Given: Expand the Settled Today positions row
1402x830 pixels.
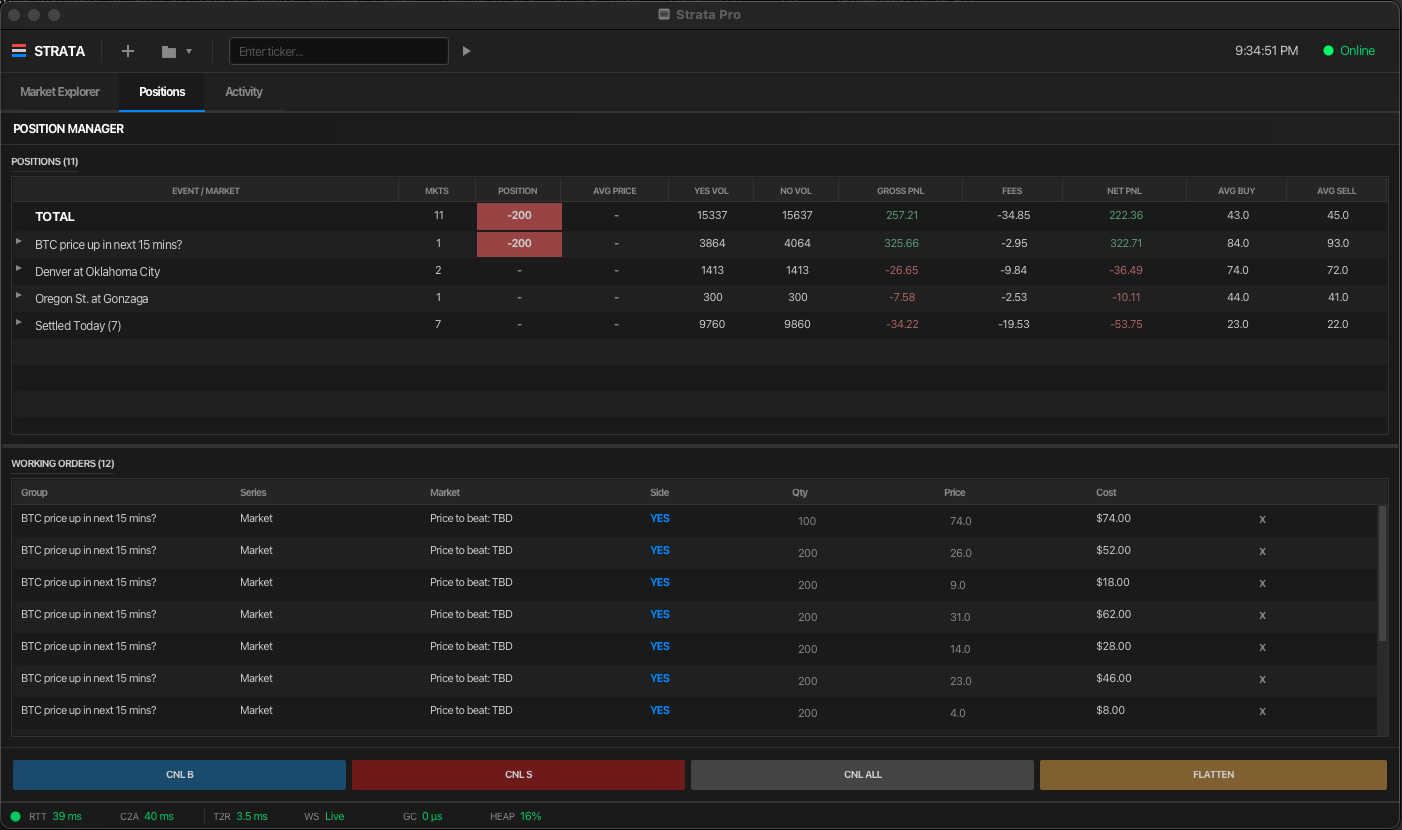Looking at the screenshot, I should [18, 324].
